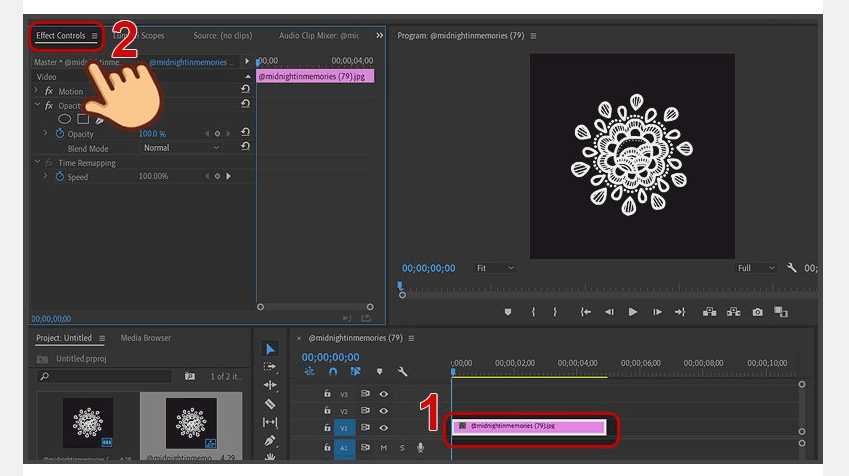Open the Full playback resolution dropdown
This screenshot has width=849, height=476.
coord(756,268)
